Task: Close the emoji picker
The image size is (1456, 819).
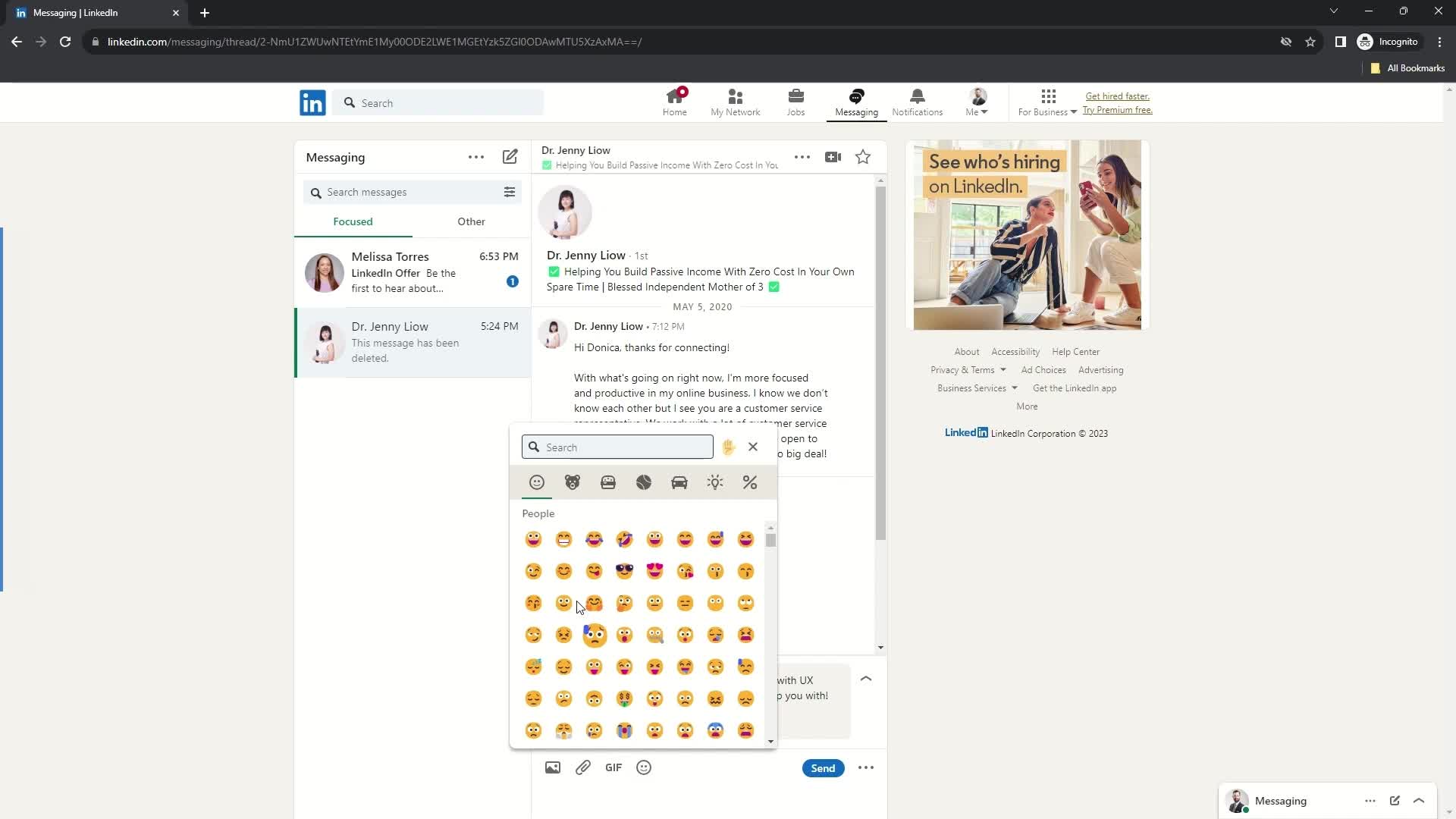Action: pyautogui.click(x=753, y=447)
